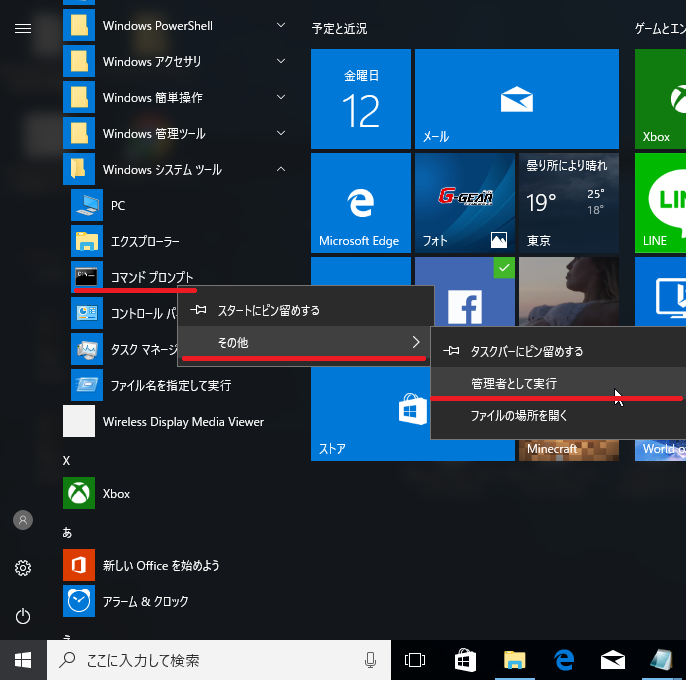This screenshot has height=681, width=686.
Task: Click the Windows アクセサリ folder icon
Action: (79, 61)
